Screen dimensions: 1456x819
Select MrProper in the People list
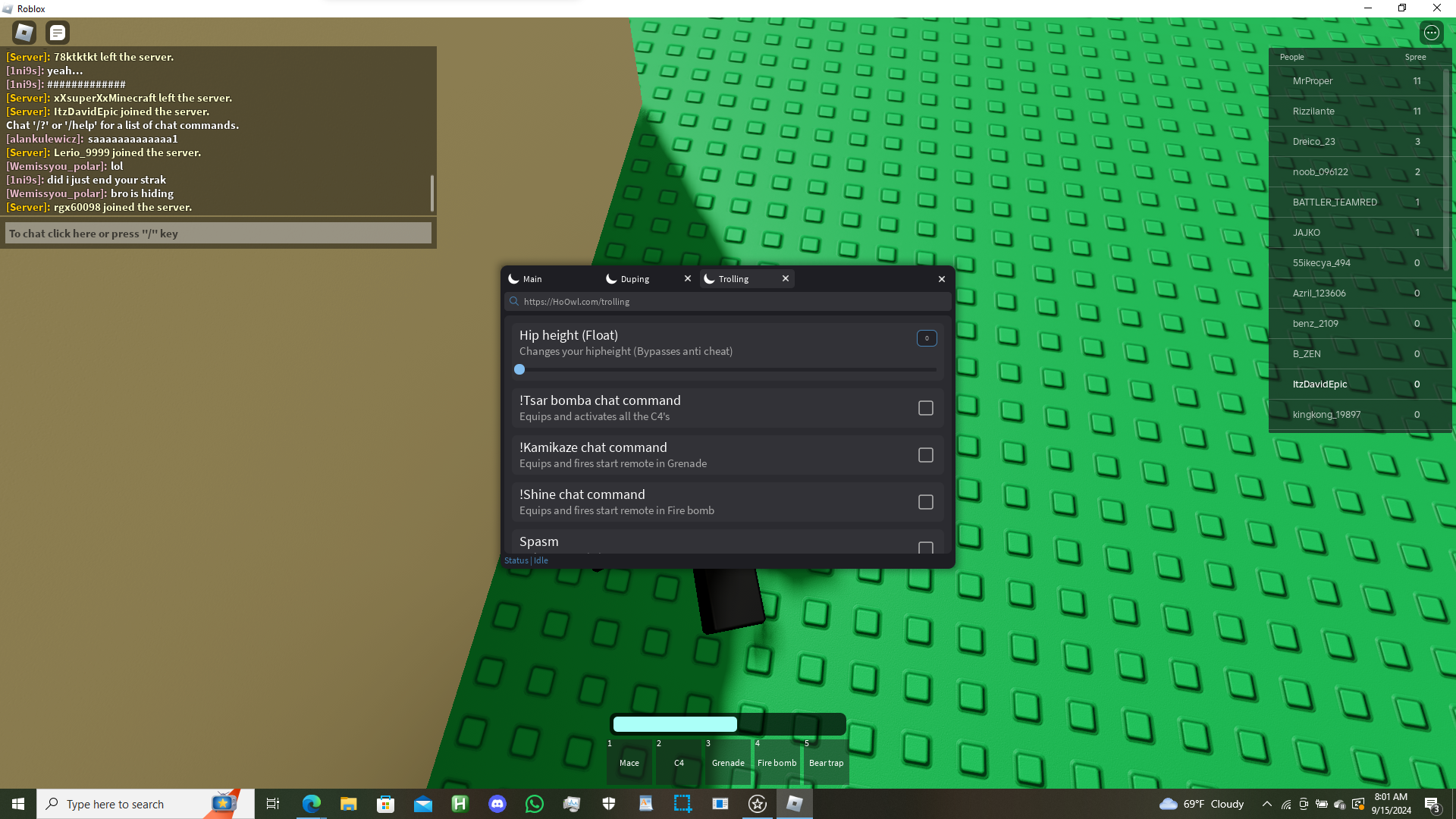(1313, 81)
